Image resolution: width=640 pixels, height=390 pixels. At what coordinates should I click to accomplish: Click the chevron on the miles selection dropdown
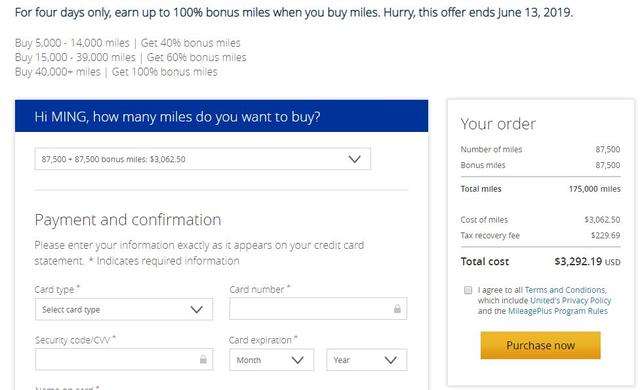point(354,159)
